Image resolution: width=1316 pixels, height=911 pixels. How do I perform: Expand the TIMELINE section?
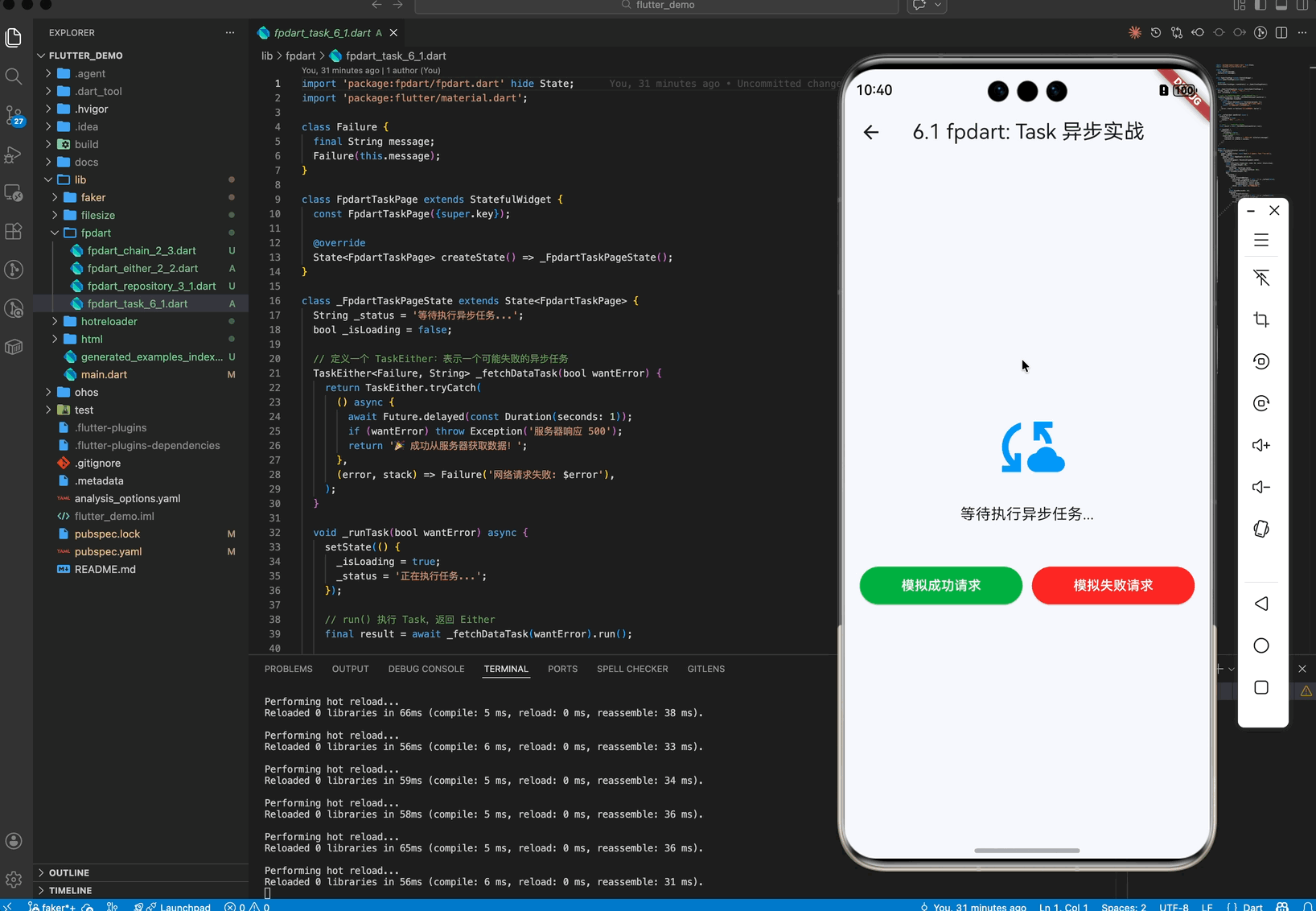tap(71, 890)
